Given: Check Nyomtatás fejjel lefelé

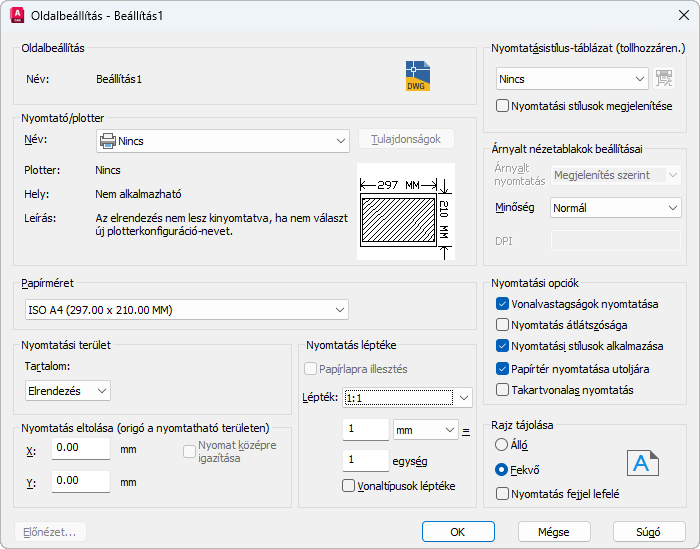Looking at the screenshot, I should pos(503,493).
